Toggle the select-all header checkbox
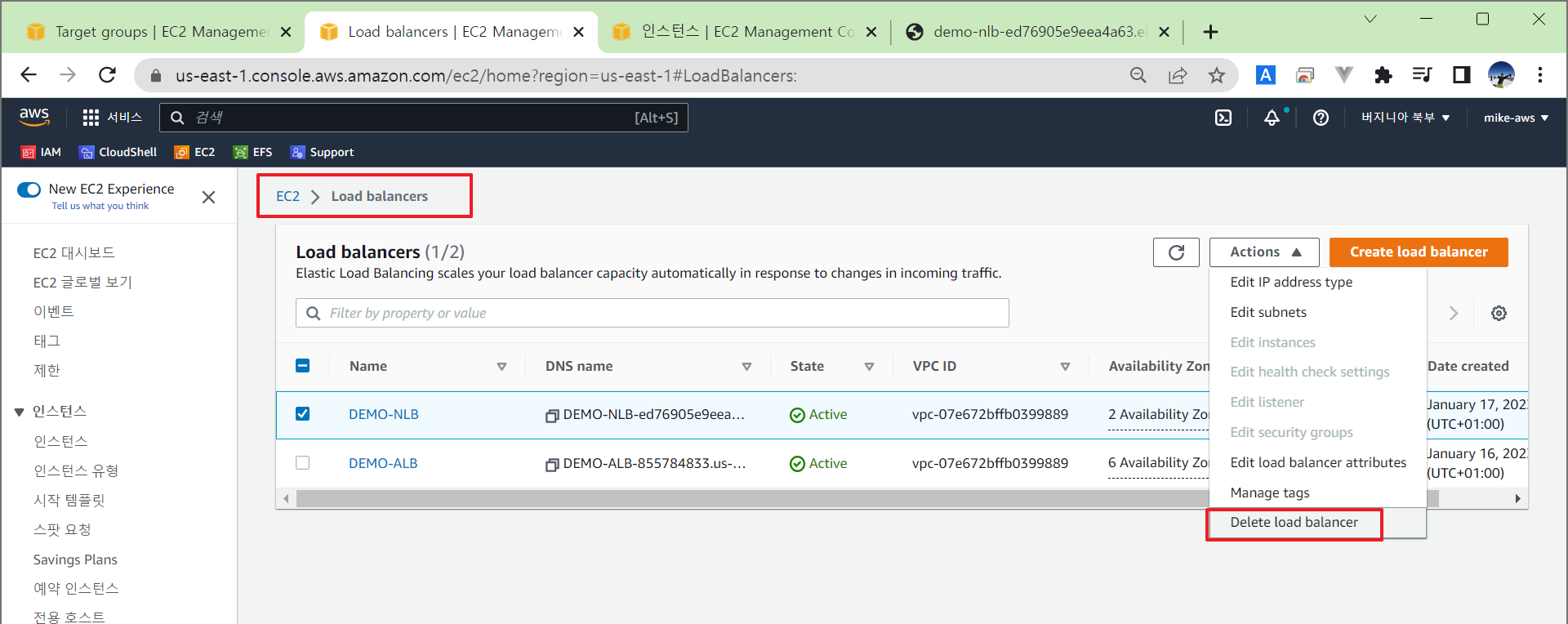This screenshot has width=1568, height=624. tap(302, 365)
